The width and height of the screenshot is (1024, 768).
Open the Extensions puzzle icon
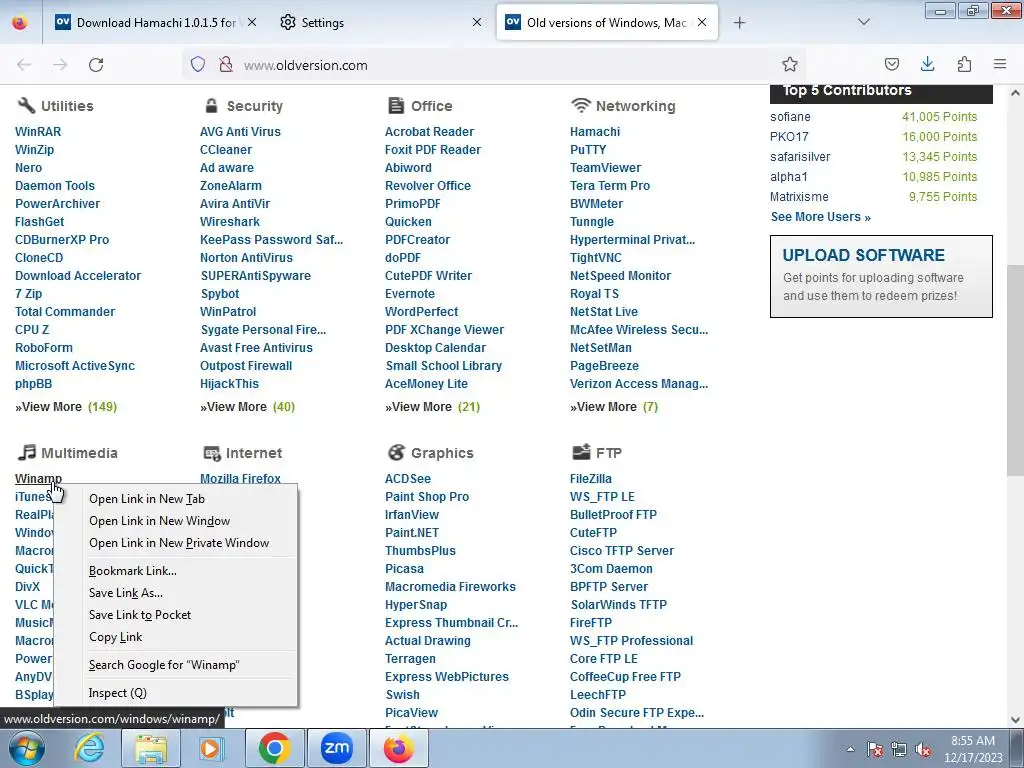[x=964, y=64]
